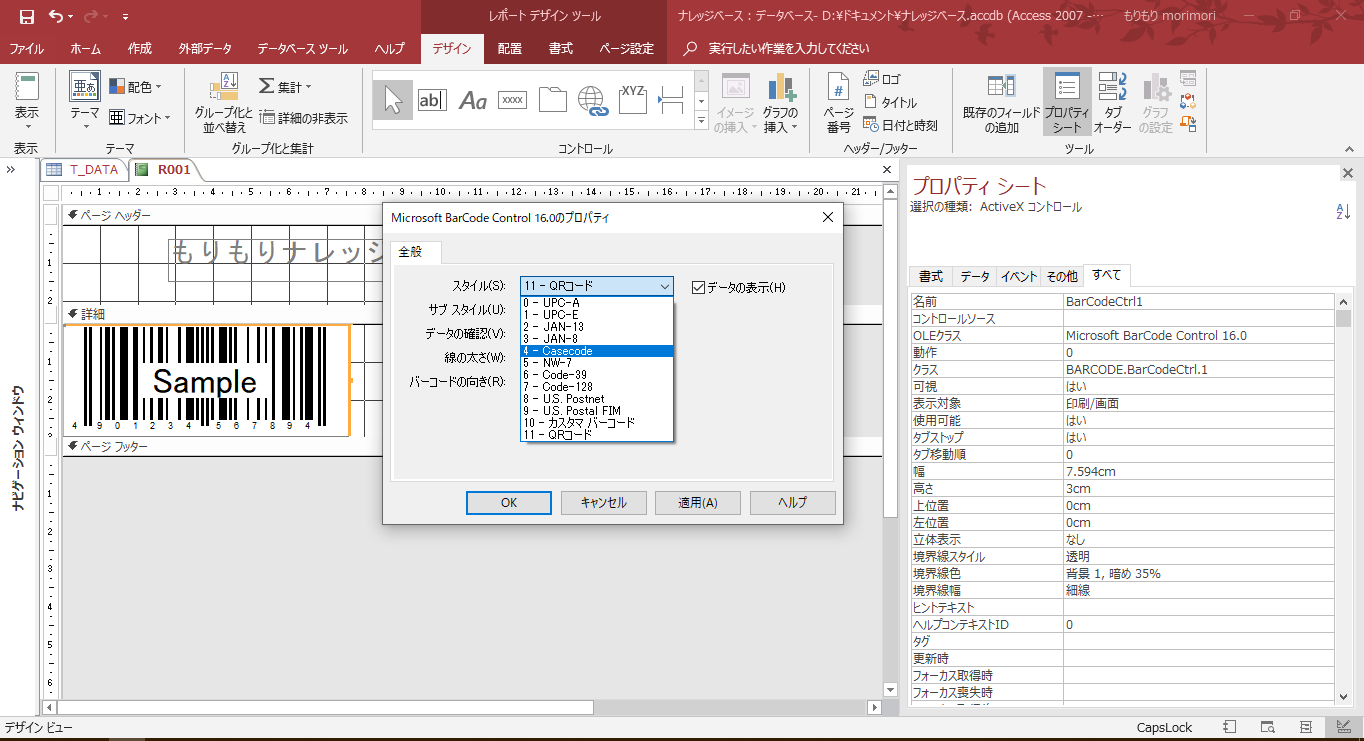
Task: Choose the label (Aa) control
Action: [x=472, y=100]
